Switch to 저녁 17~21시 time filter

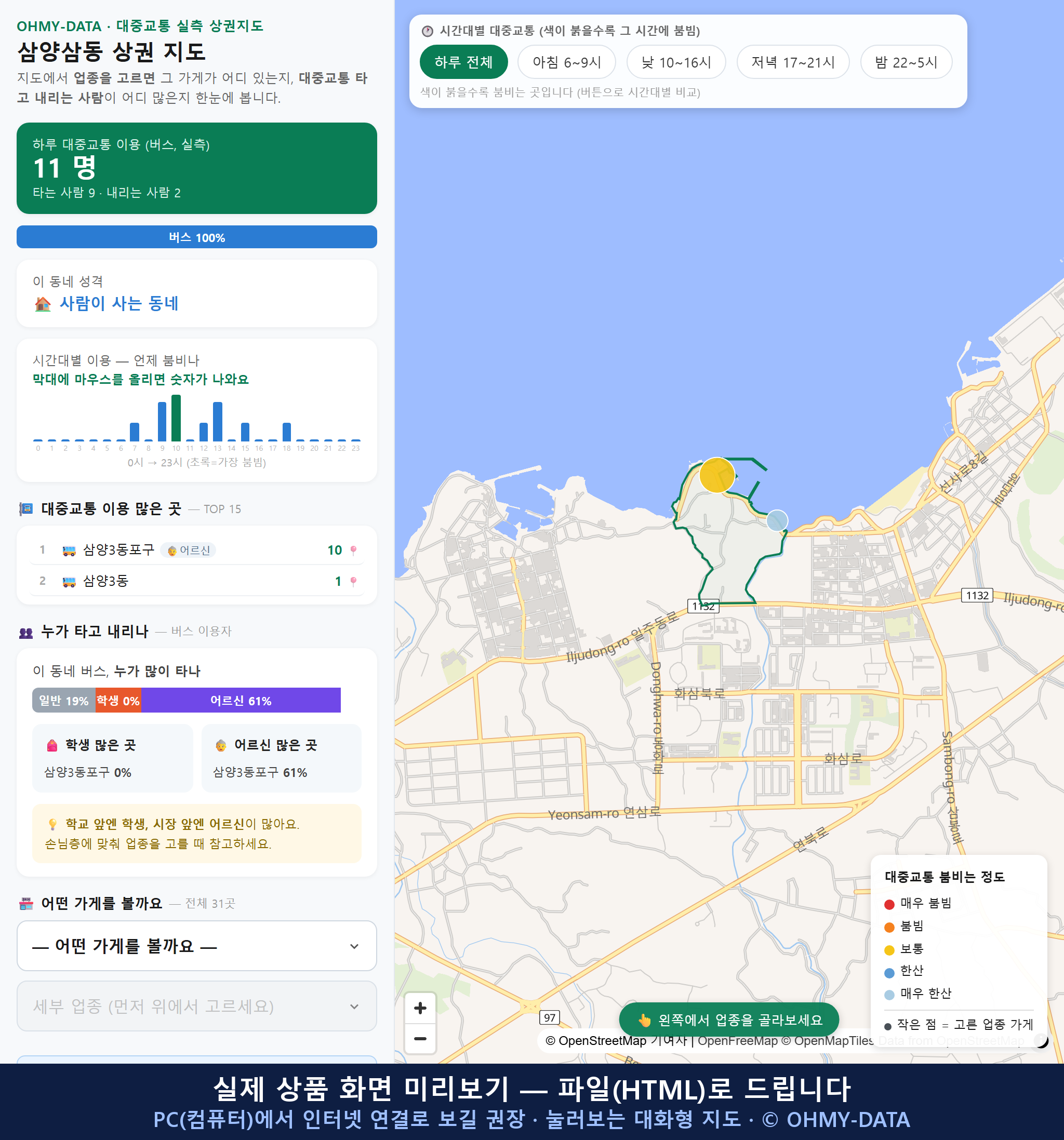793,62
